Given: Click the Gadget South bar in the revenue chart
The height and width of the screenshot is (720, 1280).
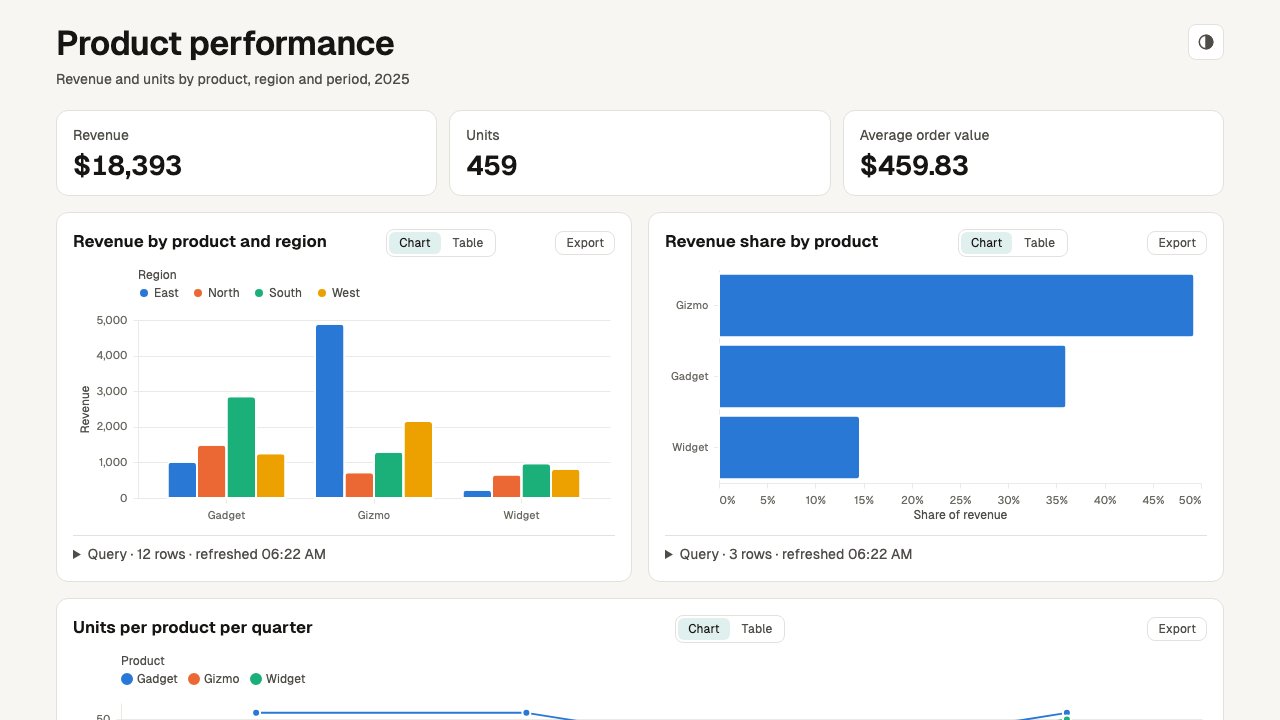Looking at the screenshot, I should [x=241, y=447].
